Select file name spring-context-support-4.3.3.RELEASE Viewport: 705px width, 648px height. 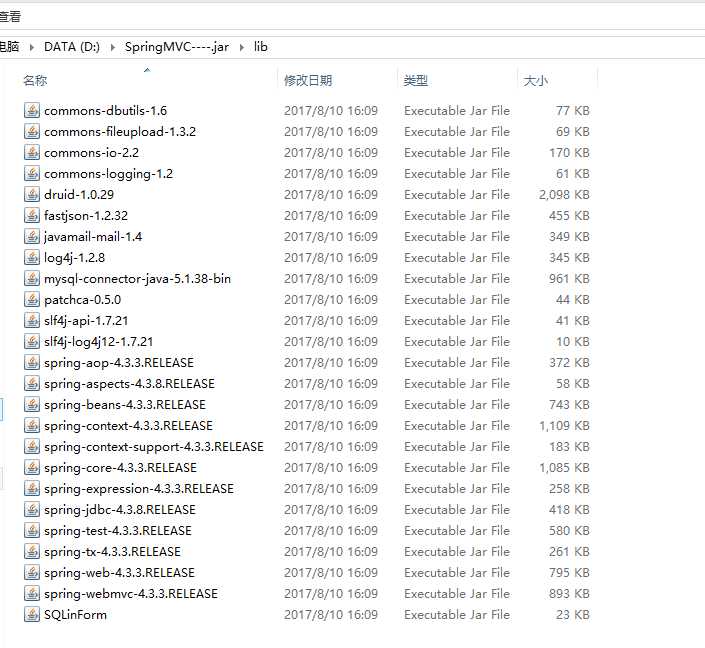(x=154, y=447)
